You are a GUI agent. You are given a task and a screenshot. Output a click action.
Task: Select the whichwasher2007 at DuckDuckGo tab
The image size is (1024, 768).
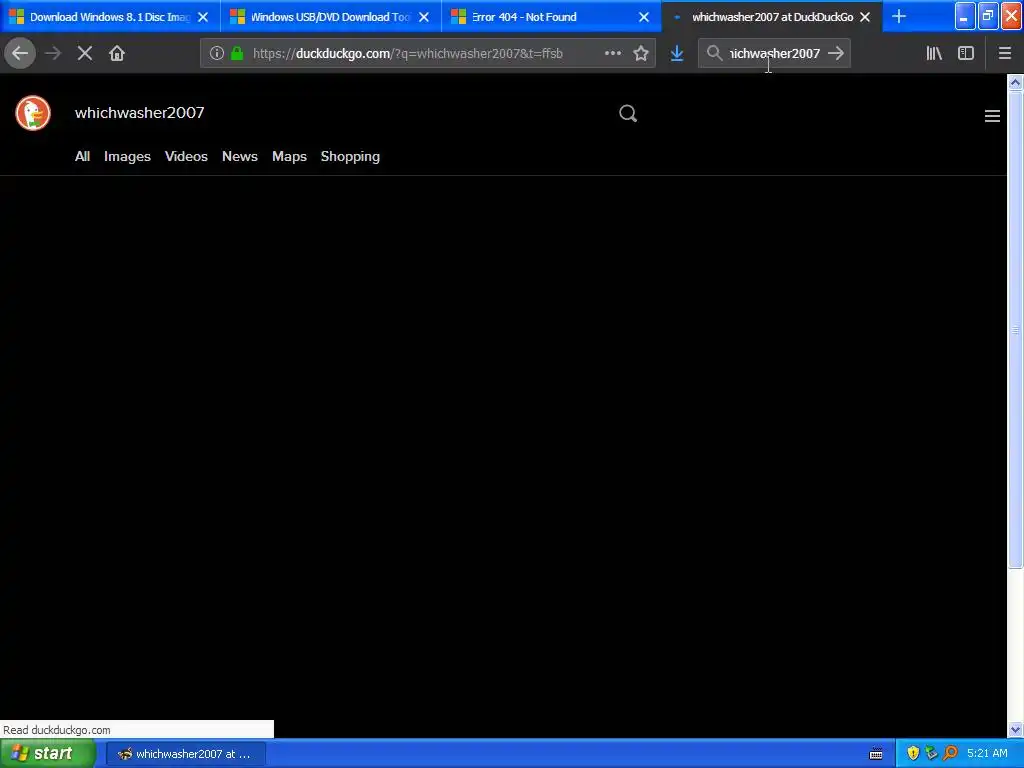tap(772, 17)
